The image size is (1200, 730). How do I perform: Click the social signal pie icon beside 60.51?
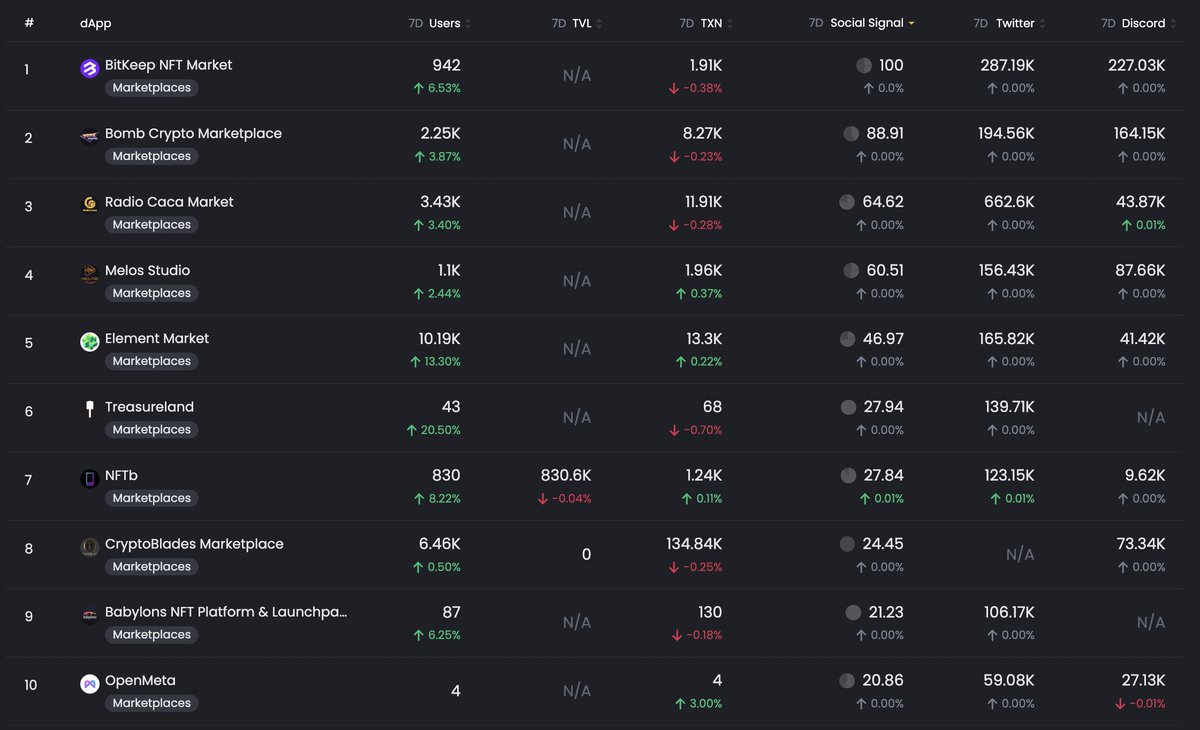[x=851, y=270]
